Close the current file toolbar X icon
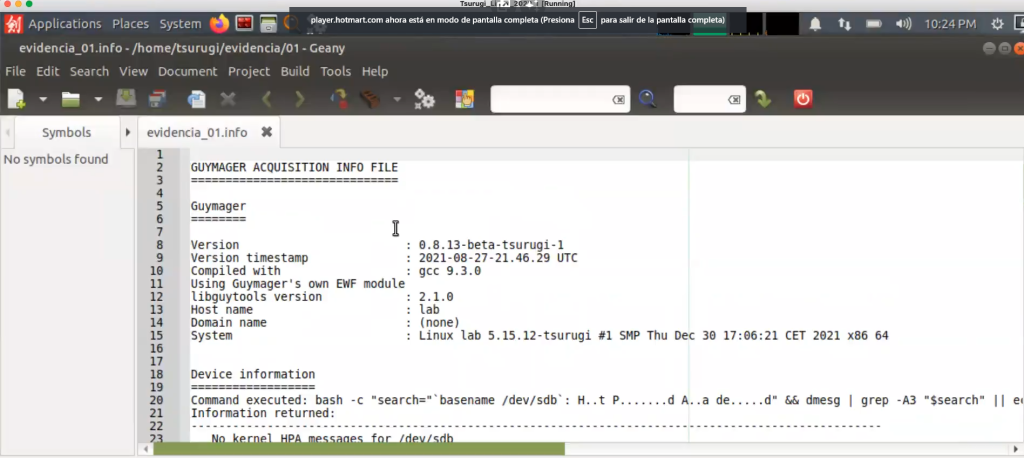 227,99
